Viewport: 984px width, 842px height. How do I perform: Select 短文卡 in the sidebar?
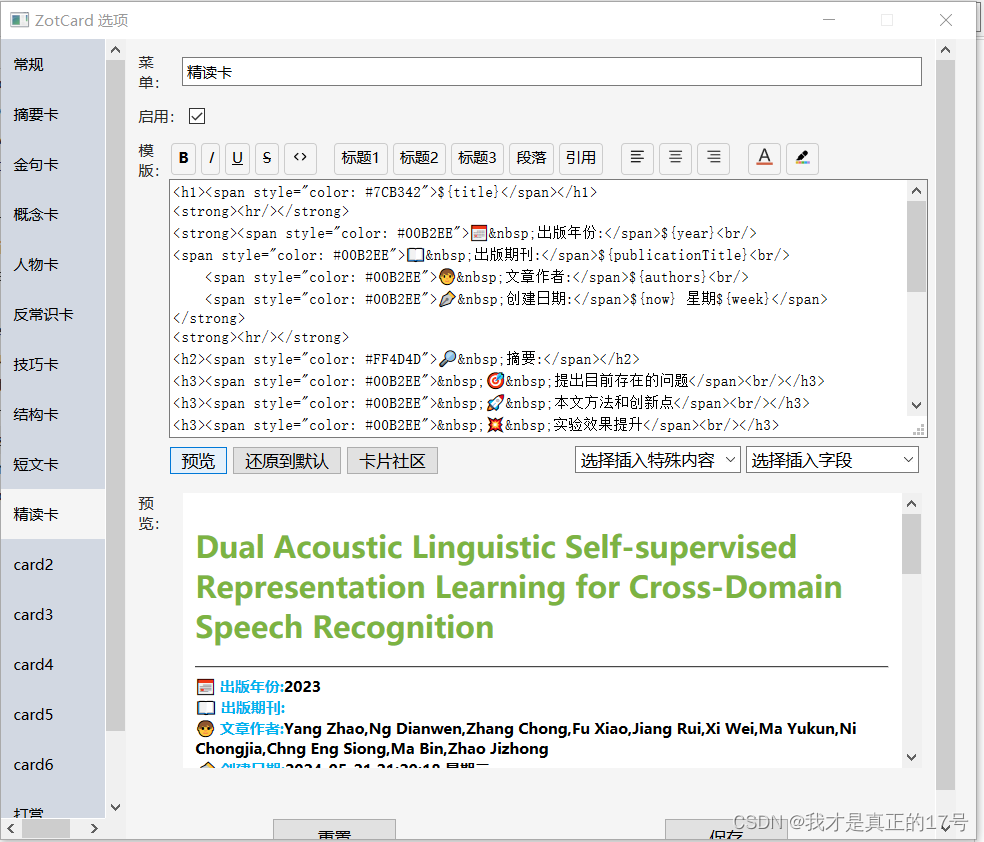click(x=53, y=464)
